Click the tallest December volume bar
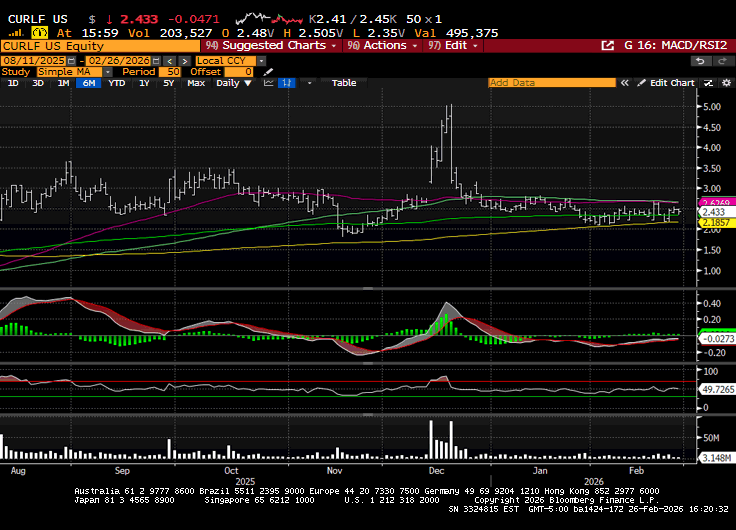The width and height of the screenshot is (736, 530). [431, 439]
